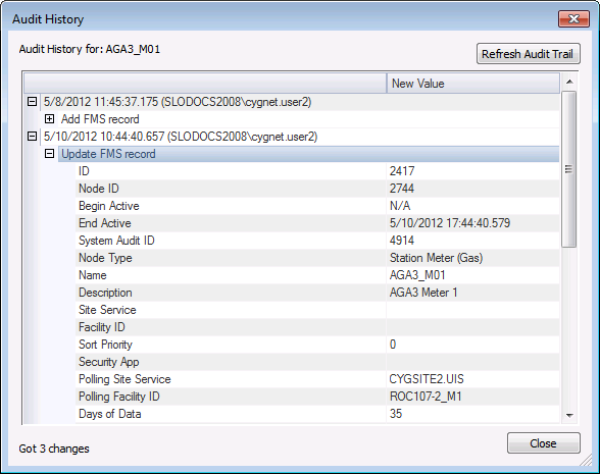Click the value 5/10/2012 17:44:40.579
Viewport: 600px width, 474px height.
[x=450, y=223]
